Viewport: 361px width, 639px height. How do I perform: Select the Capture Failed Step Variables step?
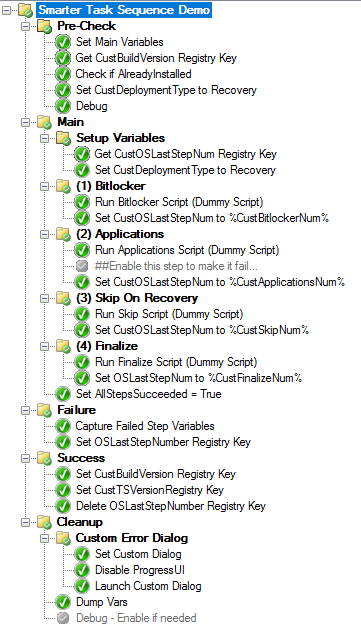[x=145, y=426]
